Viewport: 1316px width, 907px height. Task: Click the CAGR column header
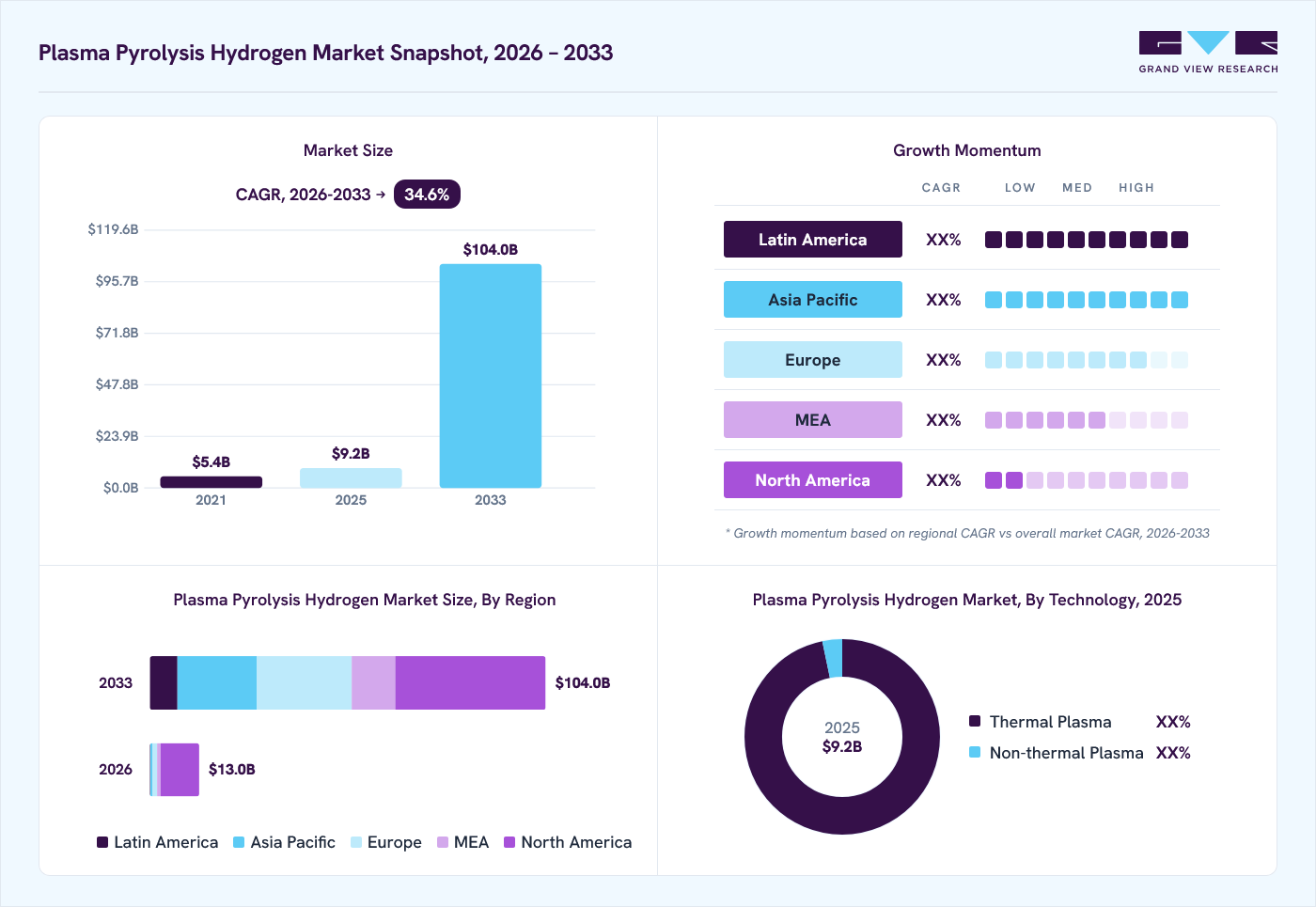[x=941, y=188]
